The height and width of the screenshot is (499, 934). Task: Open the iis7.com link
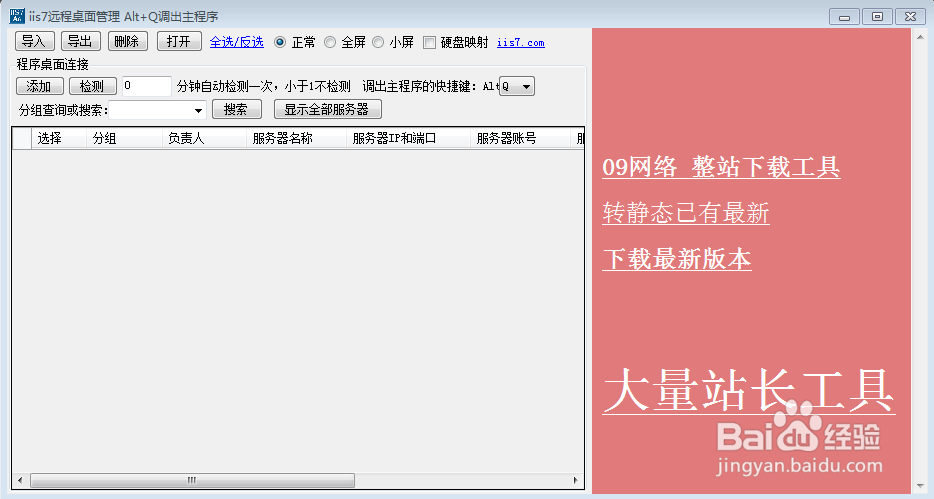tap(521, 43)
